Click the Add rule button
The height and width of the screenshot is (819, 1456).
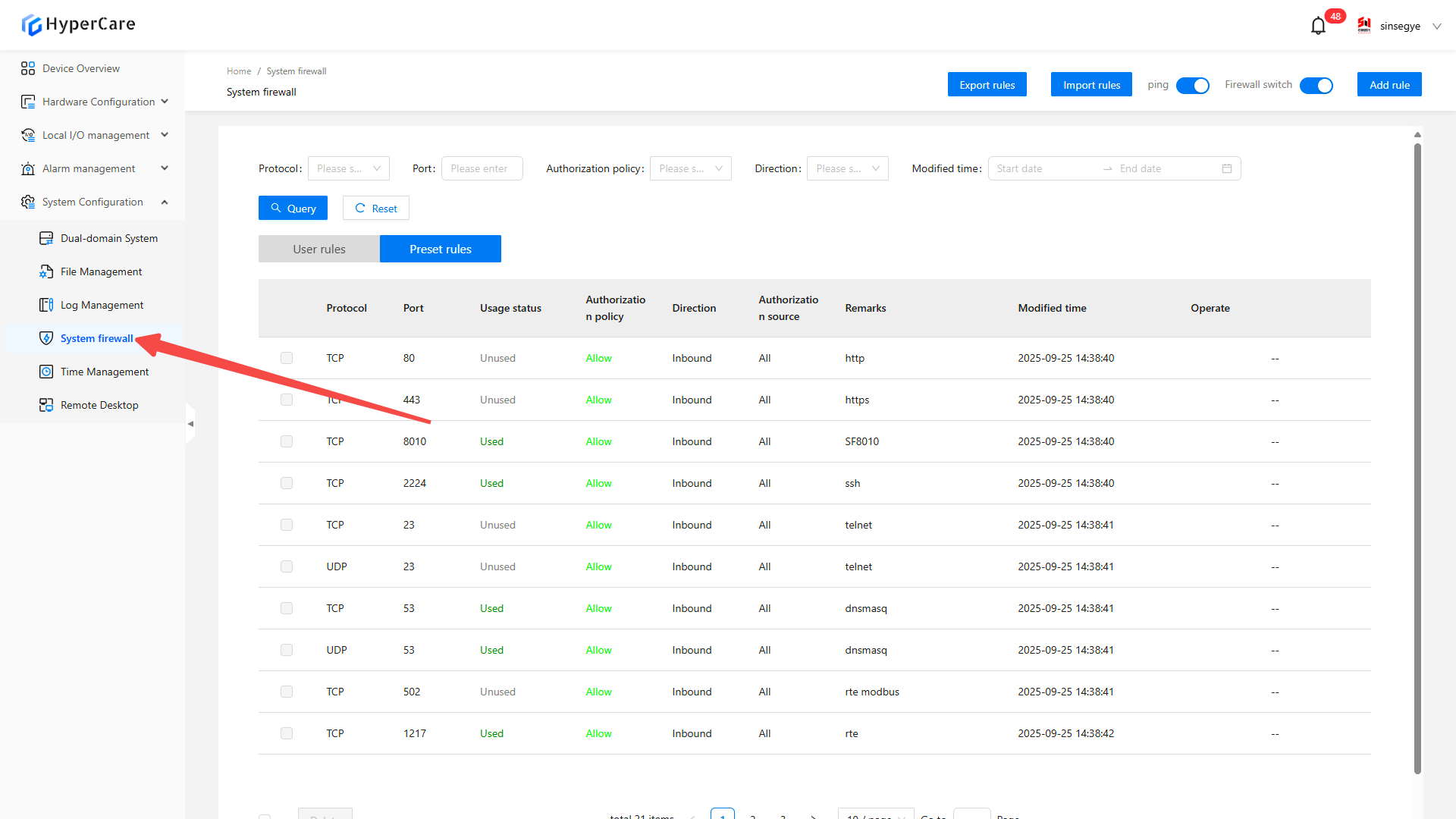[x=1389, y=85]
